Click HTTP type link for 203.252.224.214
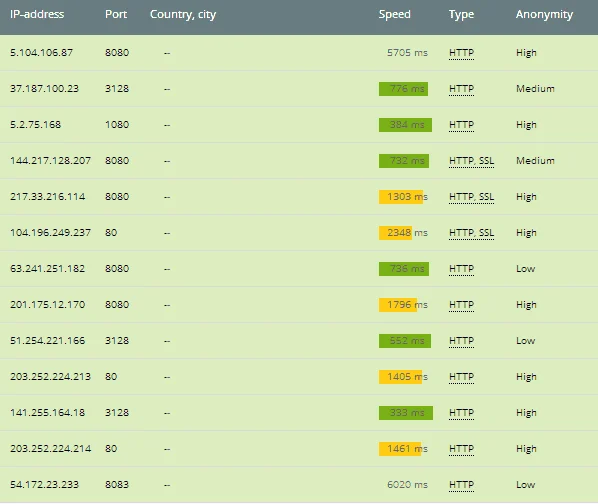 (x=461, y=449)
